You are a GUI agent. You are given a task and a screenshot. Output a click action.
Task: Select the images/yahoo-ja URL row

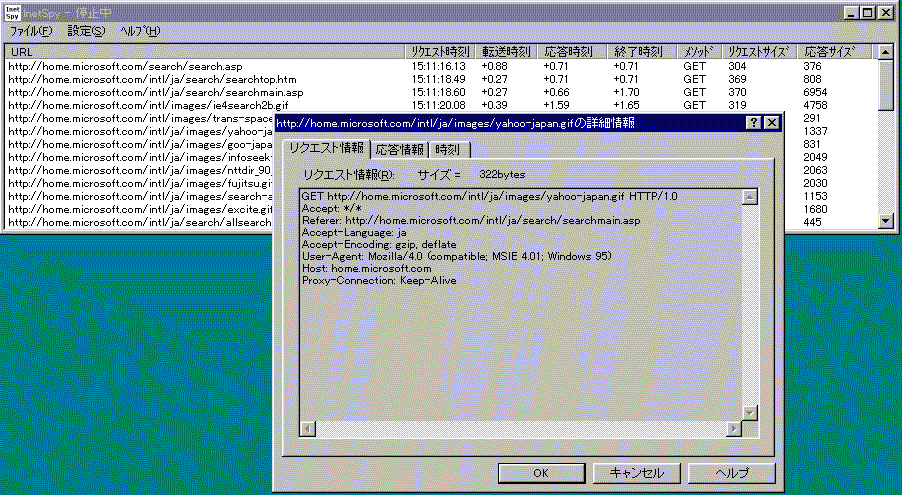point(140,131)
